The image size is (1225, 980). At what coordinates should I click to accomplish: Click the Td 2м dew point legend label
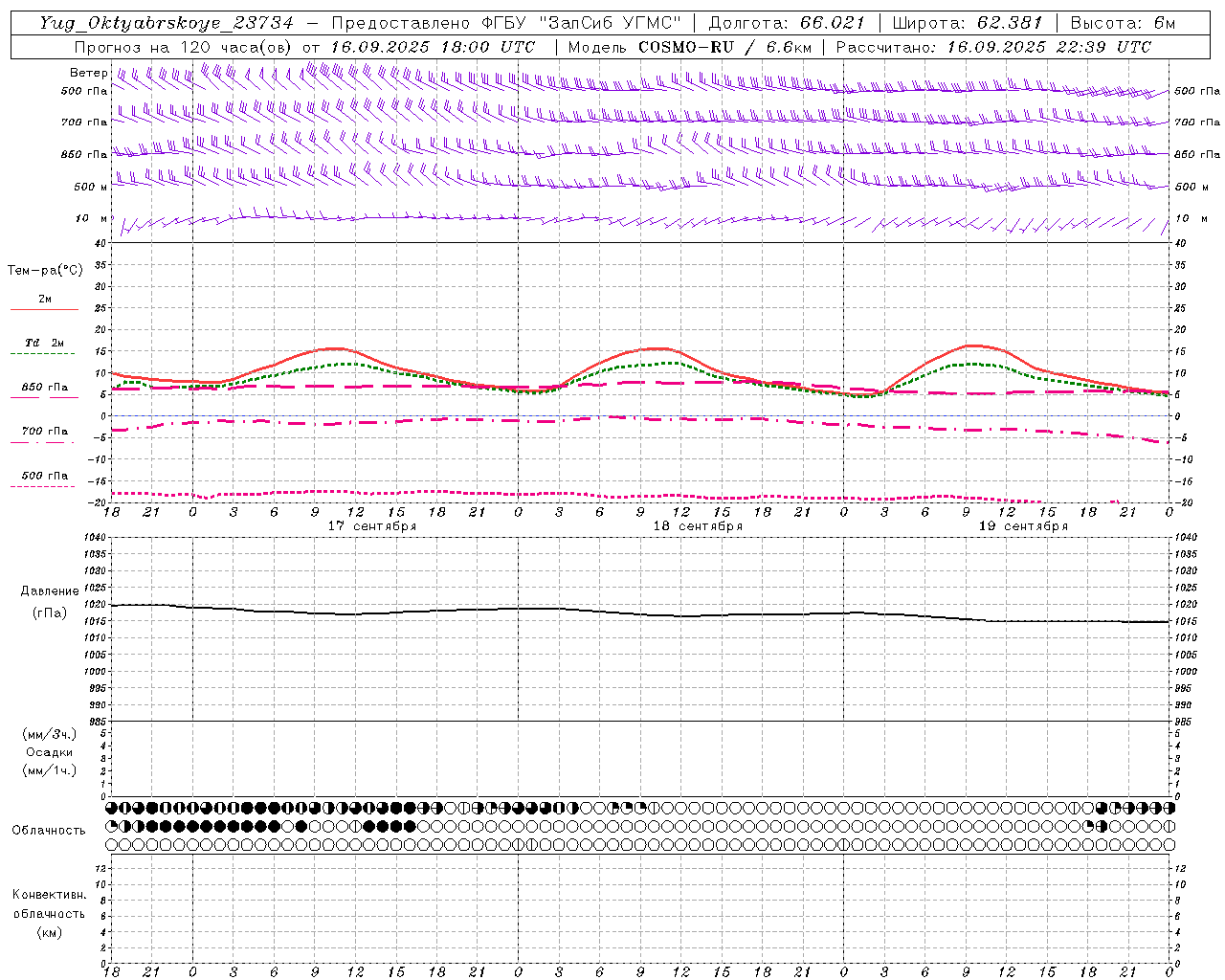tap(45, 343)
